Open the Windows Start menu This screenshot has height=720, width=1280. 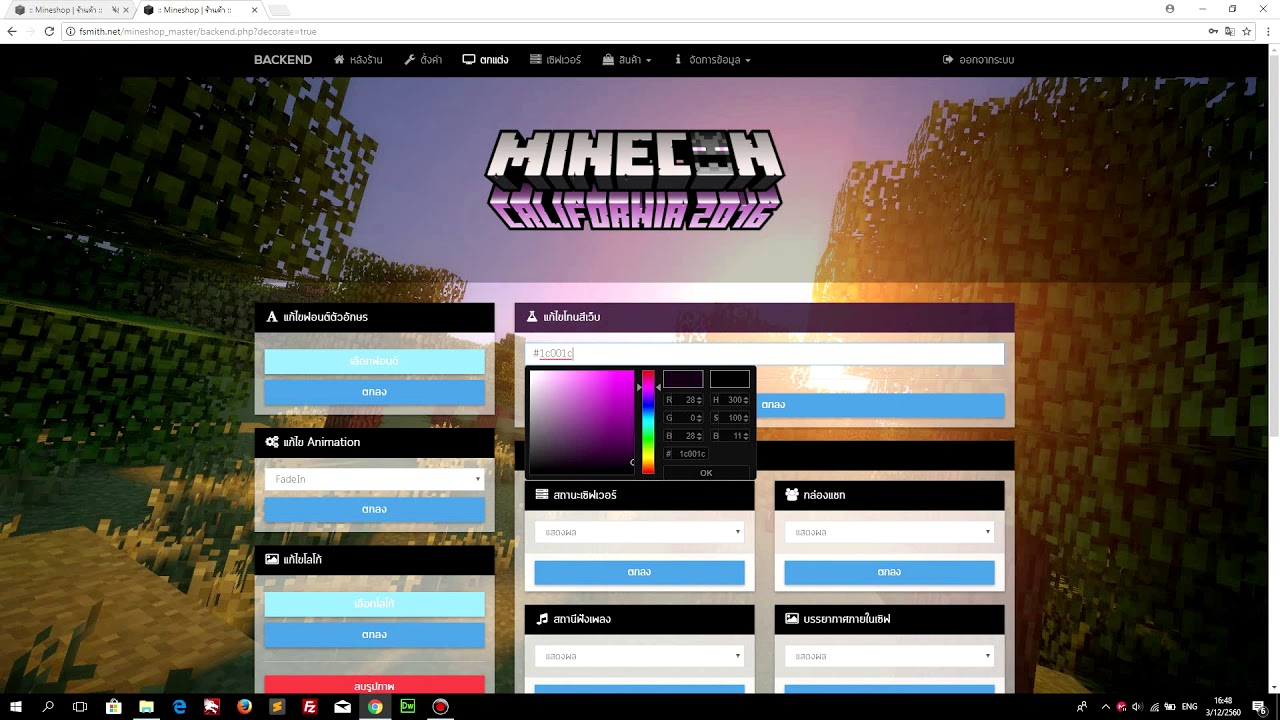(x=16, y=707)
